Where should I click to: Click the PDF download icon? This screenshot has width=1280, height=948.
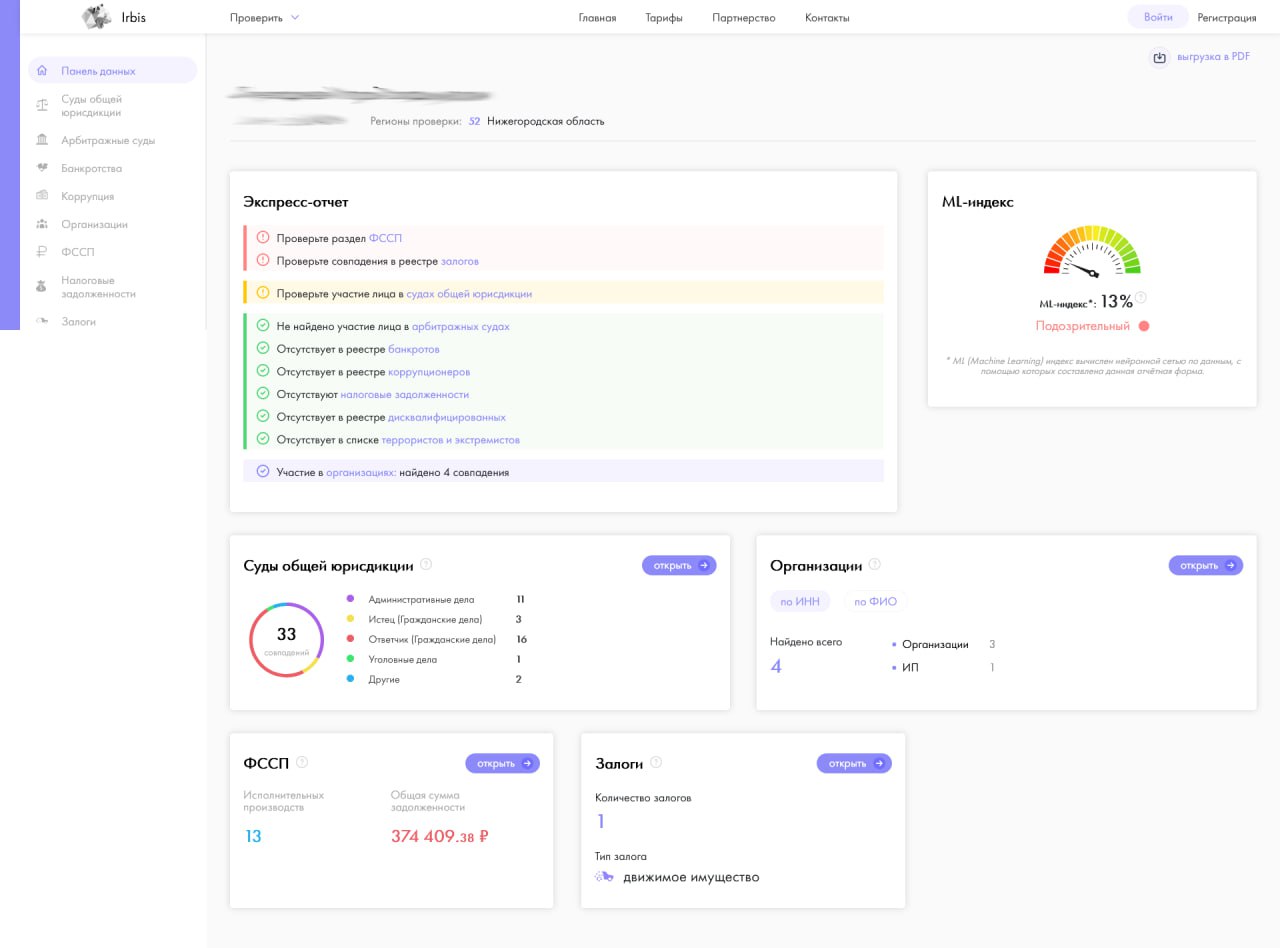pyautogui.click(x=1159, y=57)
